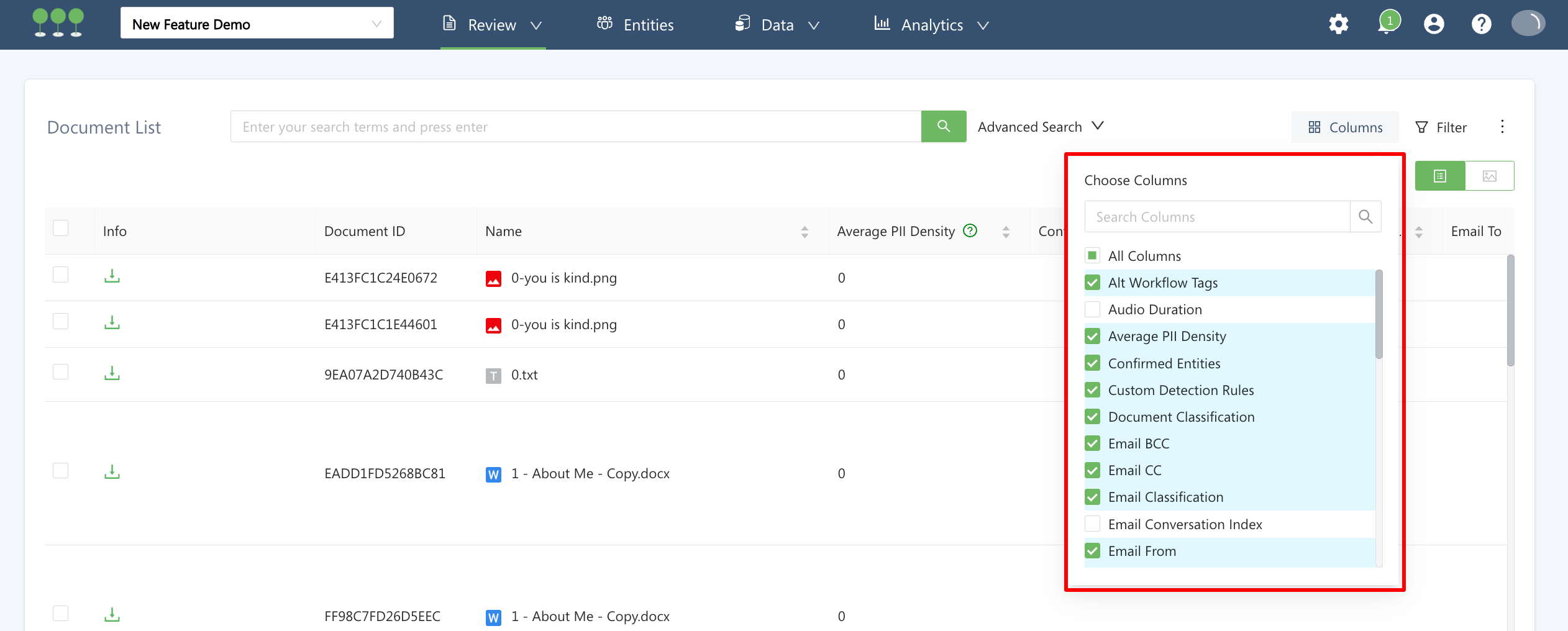Click Average PII Density help icon
The width and height of the screenshot is (1568, 631).
coord(970,231)
